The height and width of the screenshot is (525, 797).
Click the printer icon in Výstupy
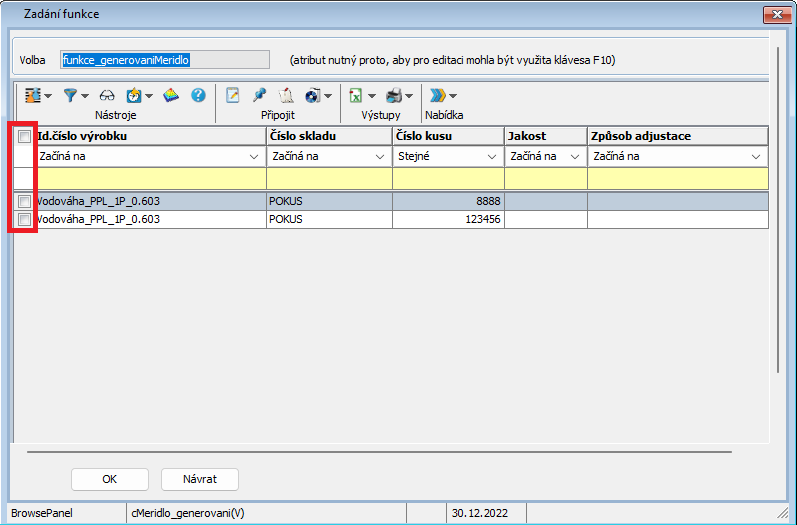click(x=394, y=96)
